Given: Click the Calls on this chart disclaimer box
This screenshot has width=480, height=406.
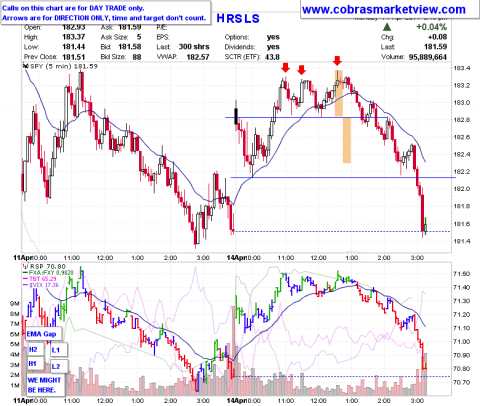Looking at the screenshot, I should [105, 13].
